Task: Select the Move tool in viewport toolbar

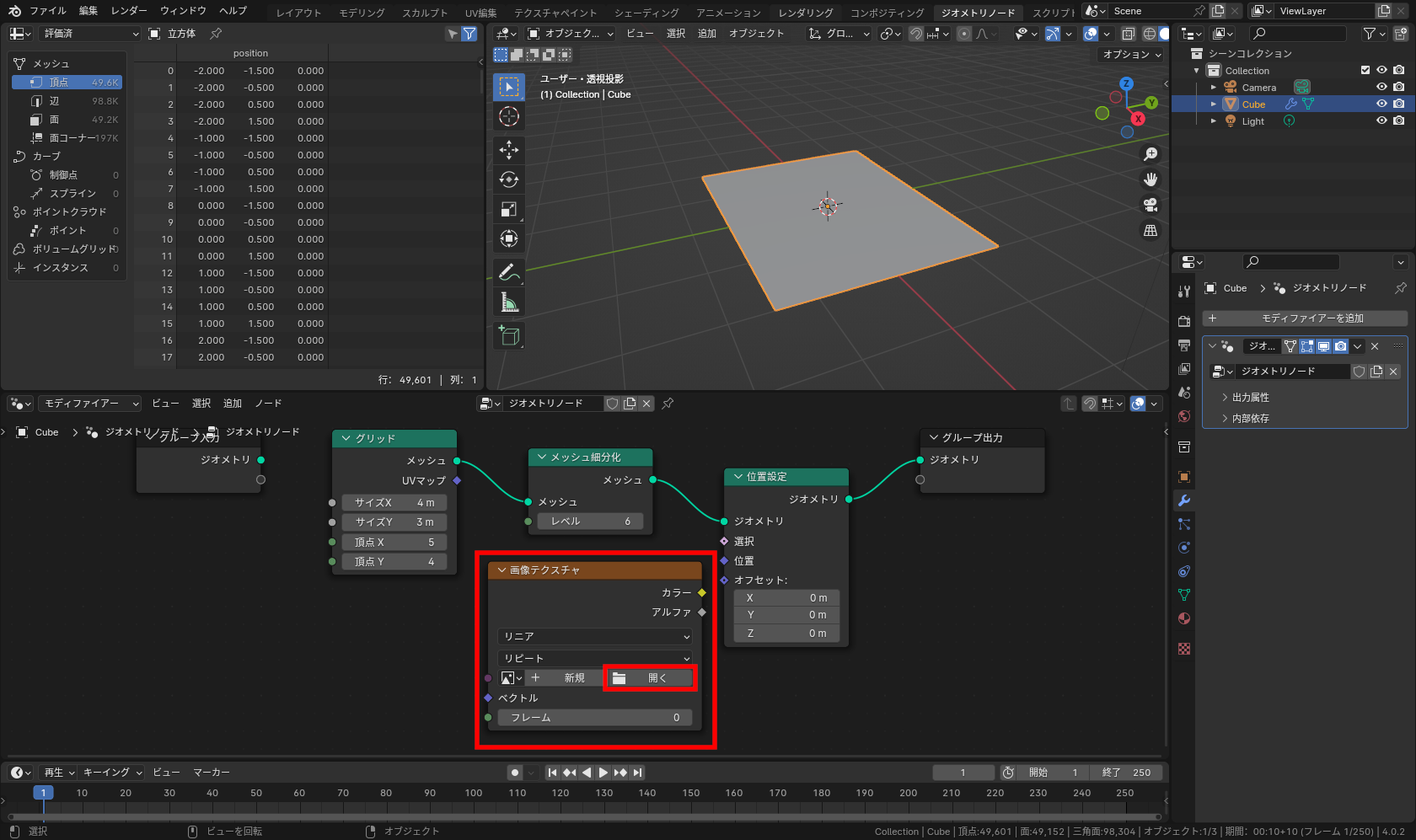Action: coord(508,150)
